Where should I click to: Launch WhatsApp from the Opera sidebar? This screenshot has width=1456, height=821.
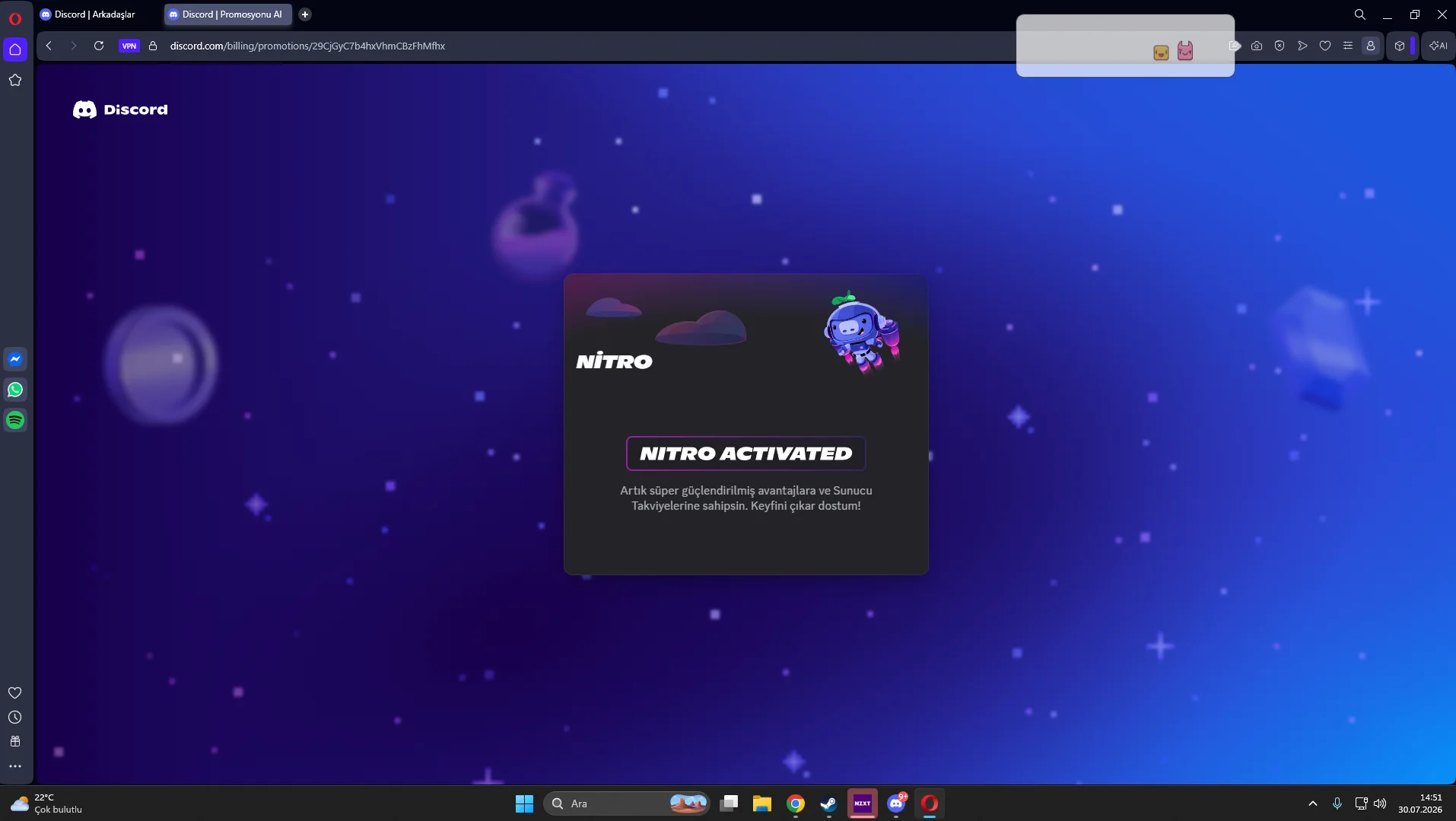(x=15, y=390)
